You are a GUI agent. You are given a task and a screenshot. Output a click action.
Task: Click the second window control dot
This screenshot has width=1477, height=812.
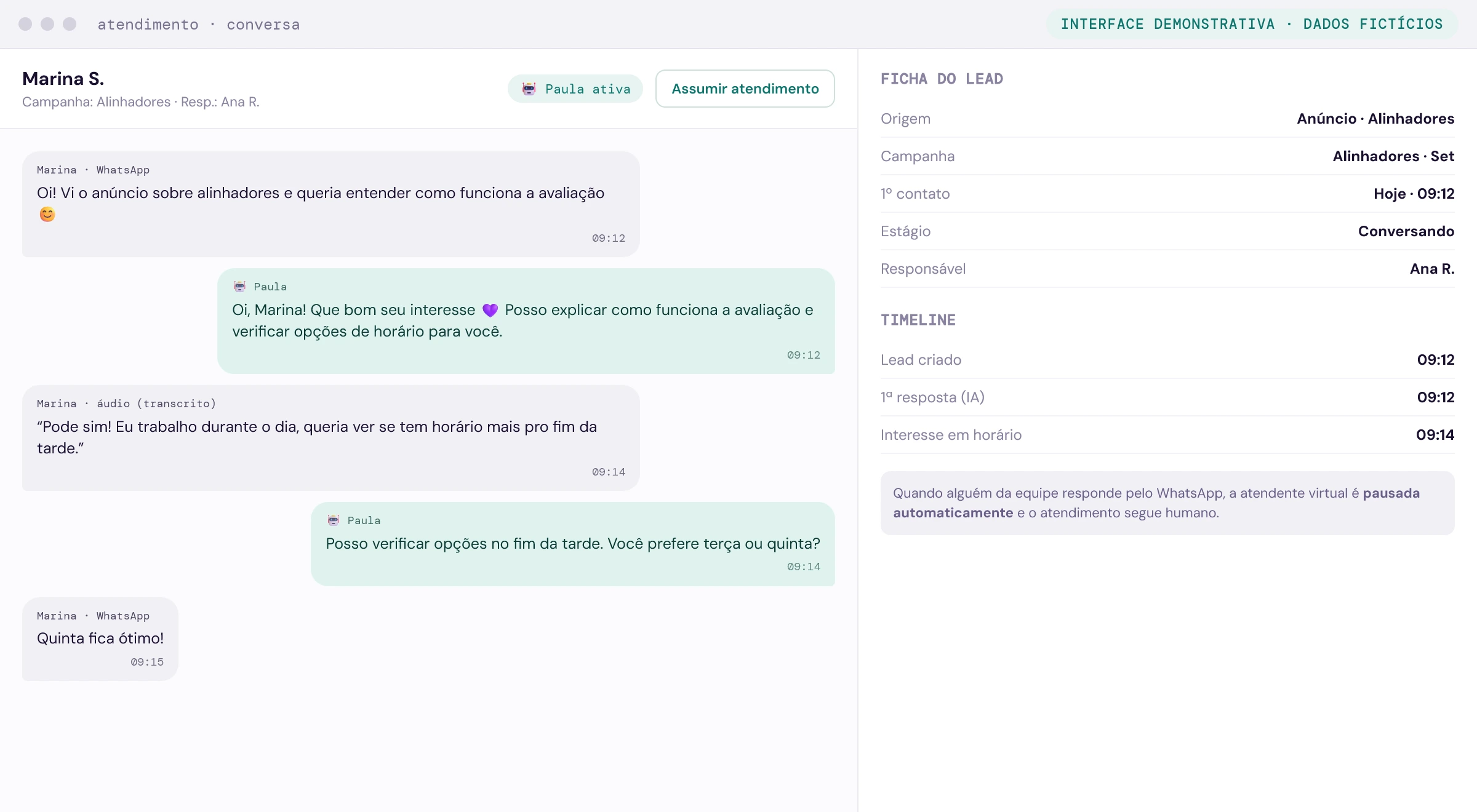pyautogui.click(x=47, y=24)
